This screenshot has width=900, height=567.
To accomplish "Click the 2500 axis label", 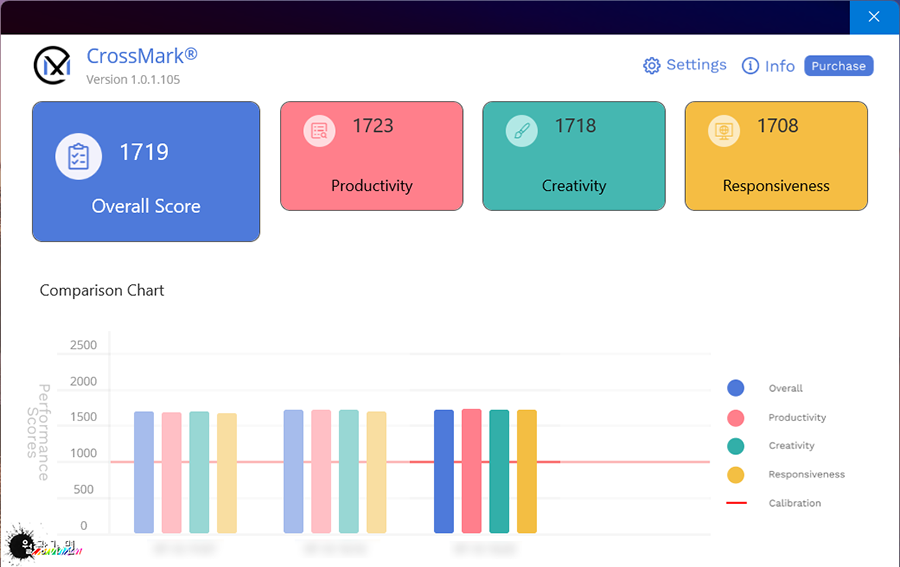I will pos(83,345).
